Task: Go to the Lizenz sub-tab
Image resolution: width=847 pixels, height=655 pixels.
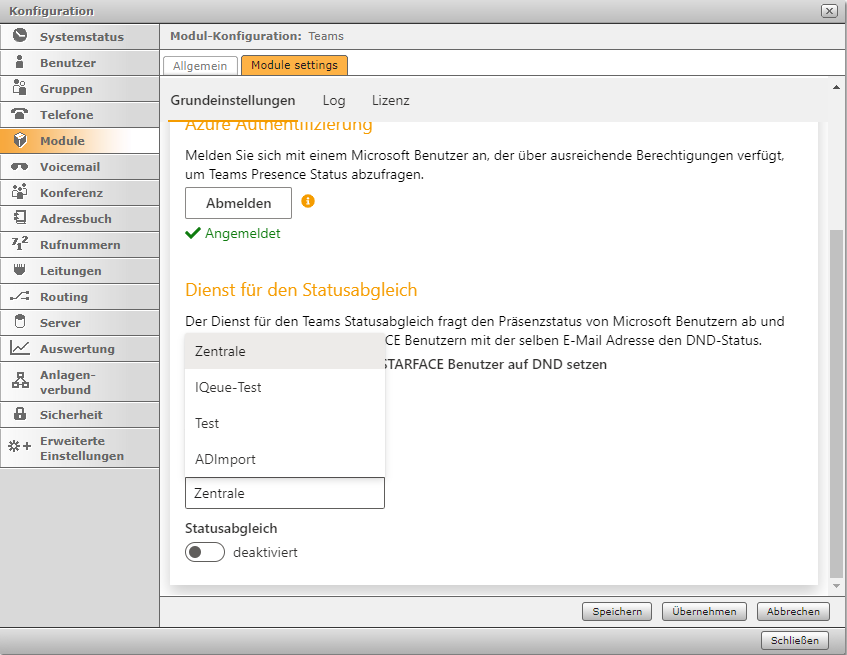Action: click(391, 100)
